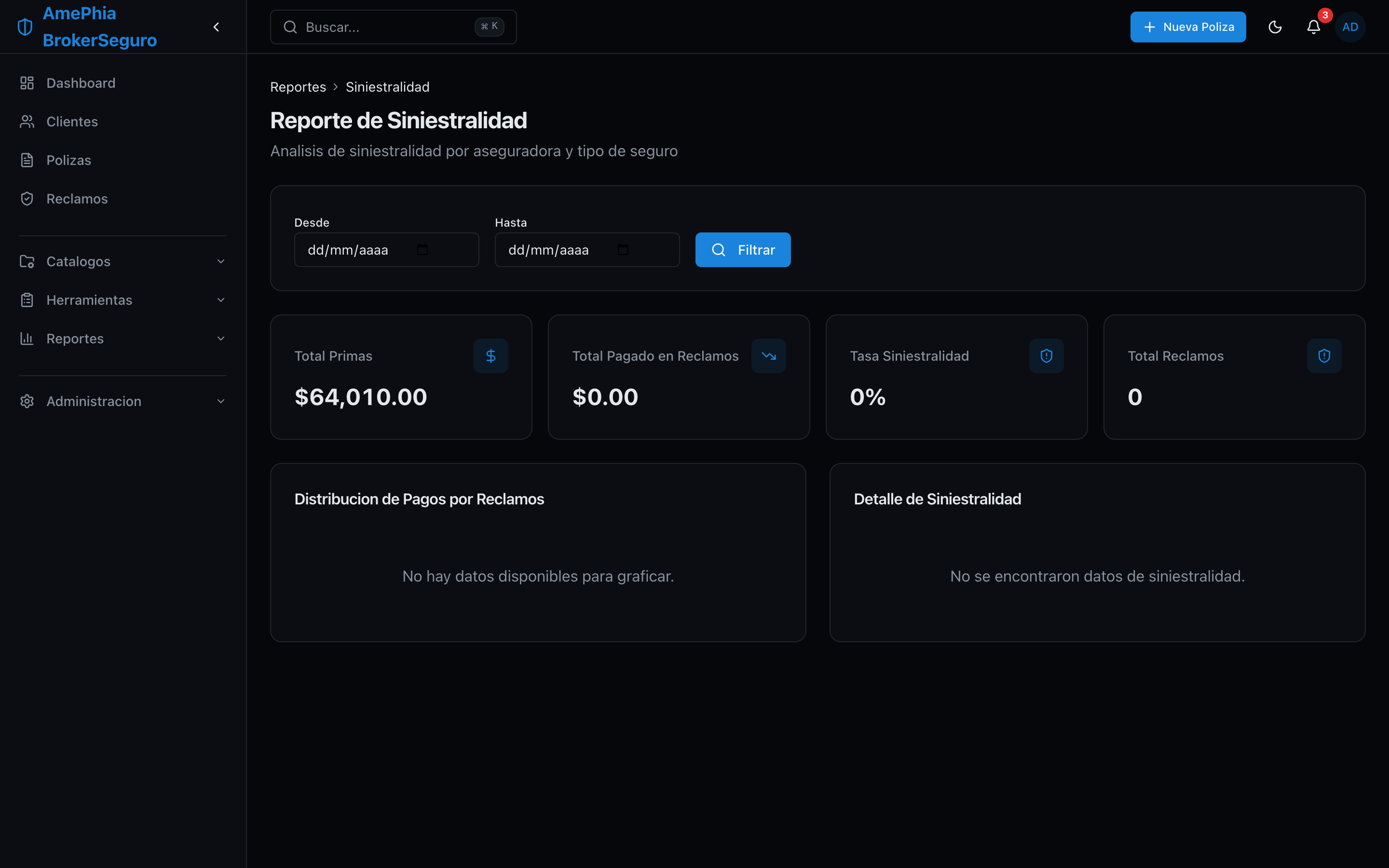Open notifications bell with 3 badge
The image size is (1389, 868).
[x=1314, y=27]
